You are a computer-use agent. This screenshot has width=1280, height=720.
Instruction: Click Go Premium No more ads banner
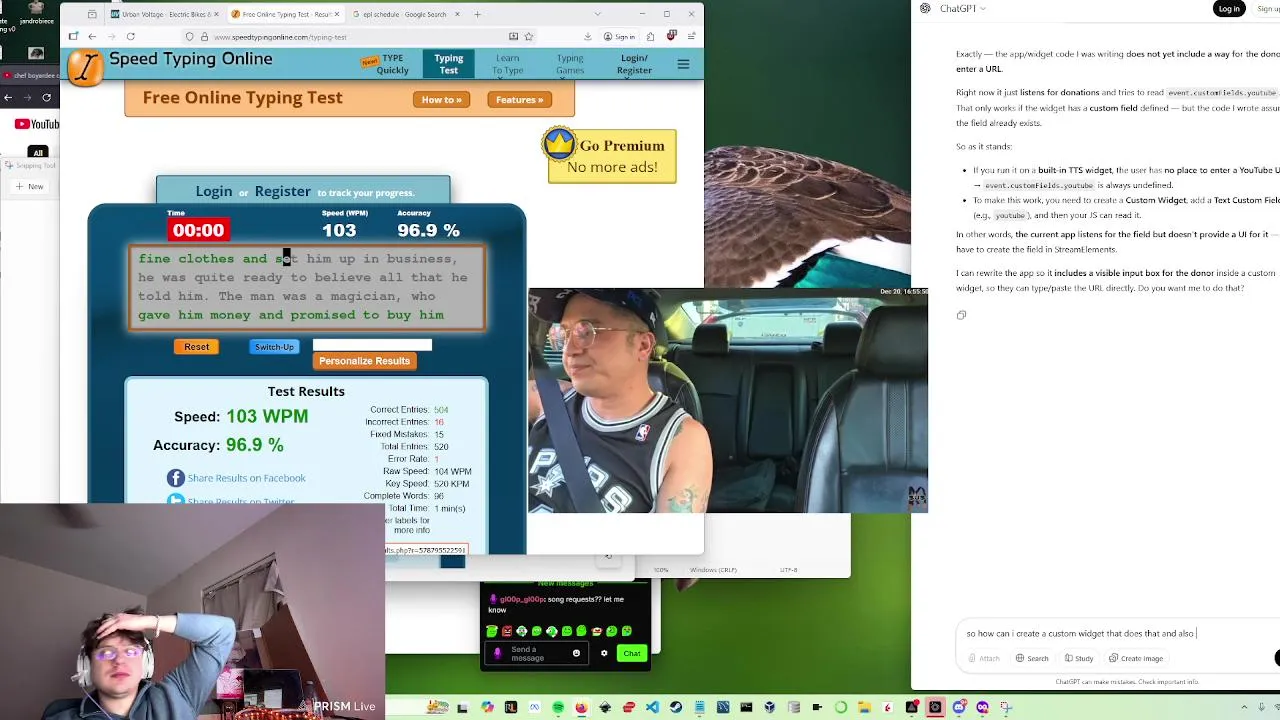[x=611, y=156]
